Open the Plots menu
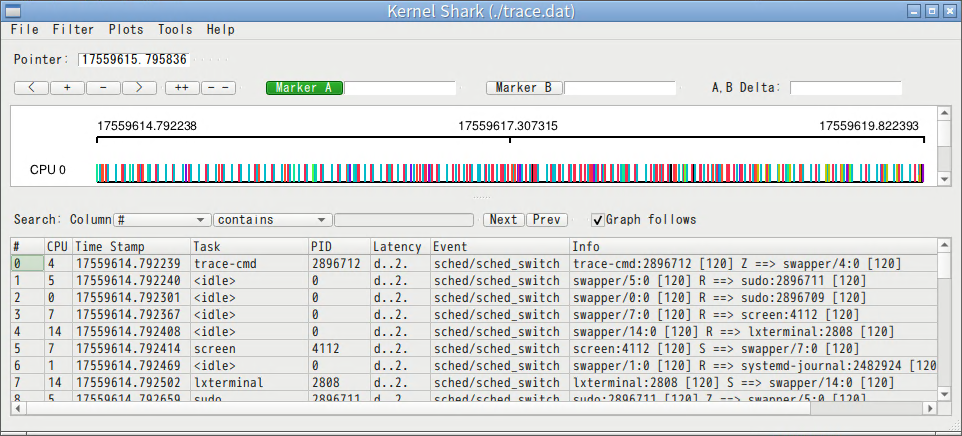The image size is (962, 436). tap(126, 30)
